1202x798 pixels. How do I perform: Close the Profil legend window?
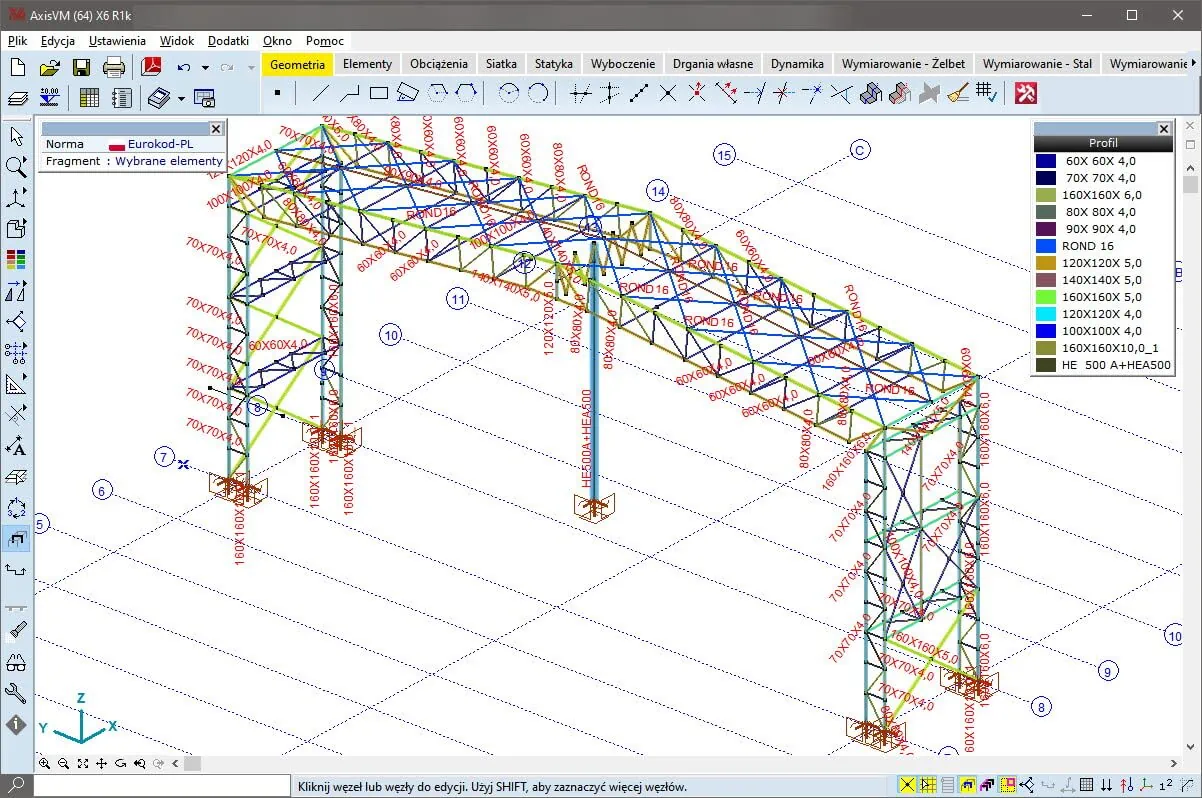click(1163, 129)
